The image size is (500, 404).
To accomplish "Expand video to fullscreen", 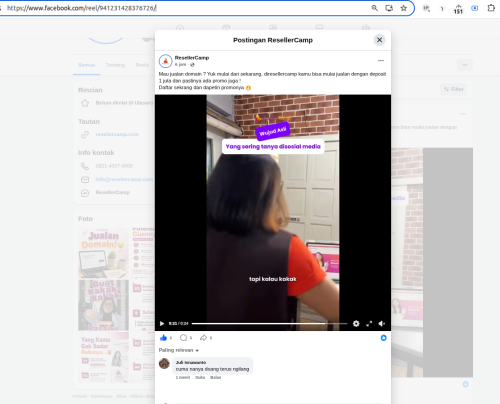I will point(369,324).
